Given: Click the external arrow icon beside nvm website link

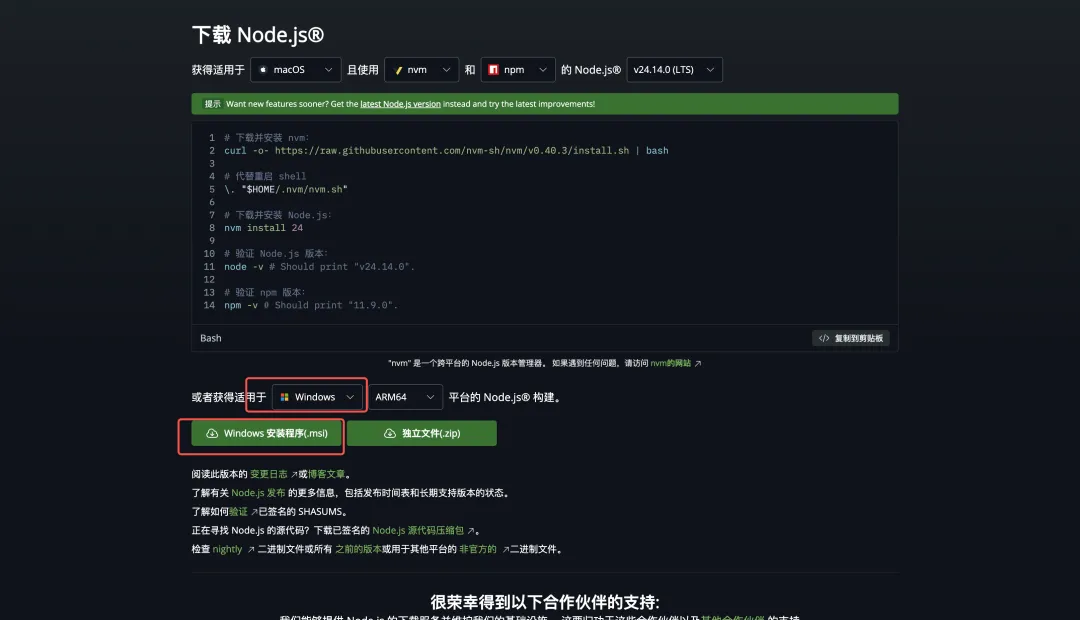Looking at the screenshot, I should [698, 364].
